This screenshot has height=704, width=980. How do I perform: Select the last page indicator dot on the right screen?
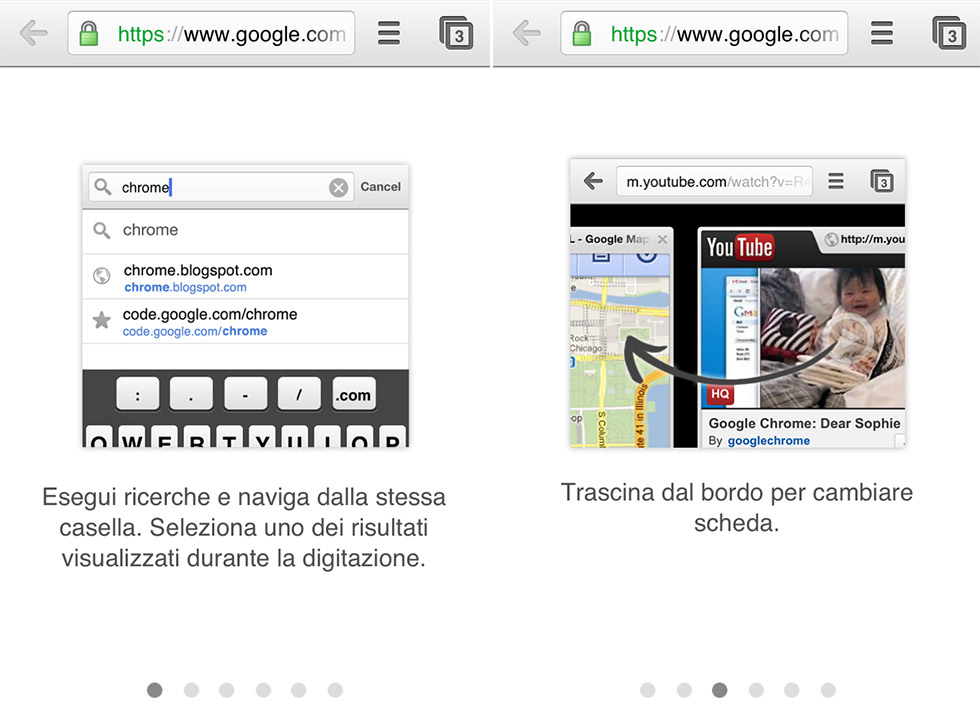[828, 690]
